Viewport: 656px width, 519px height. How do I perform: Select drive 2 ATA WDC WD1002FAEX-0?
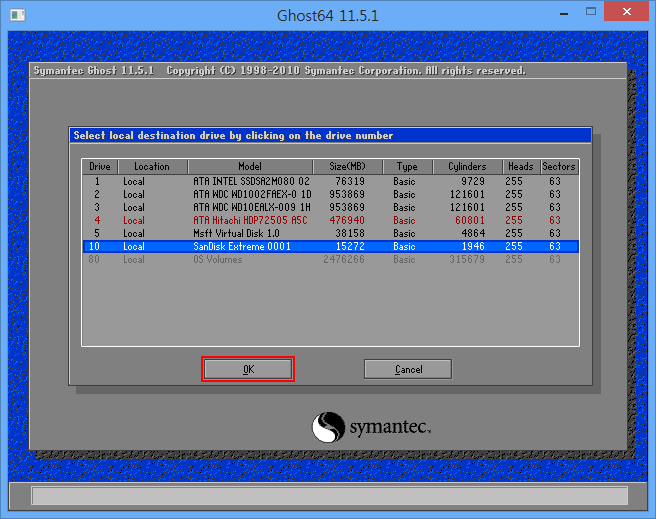click(331, 194)
